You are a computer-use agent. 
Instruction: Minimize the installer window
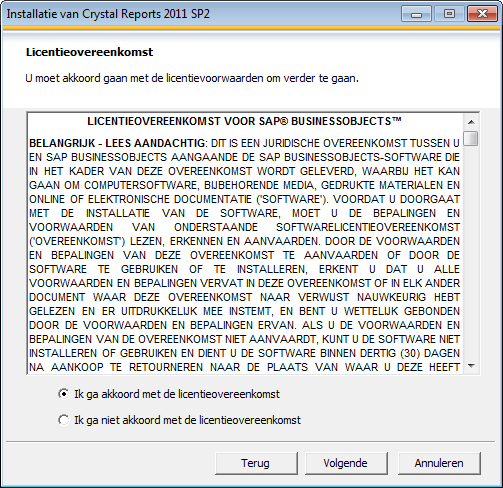coord(416,14)
